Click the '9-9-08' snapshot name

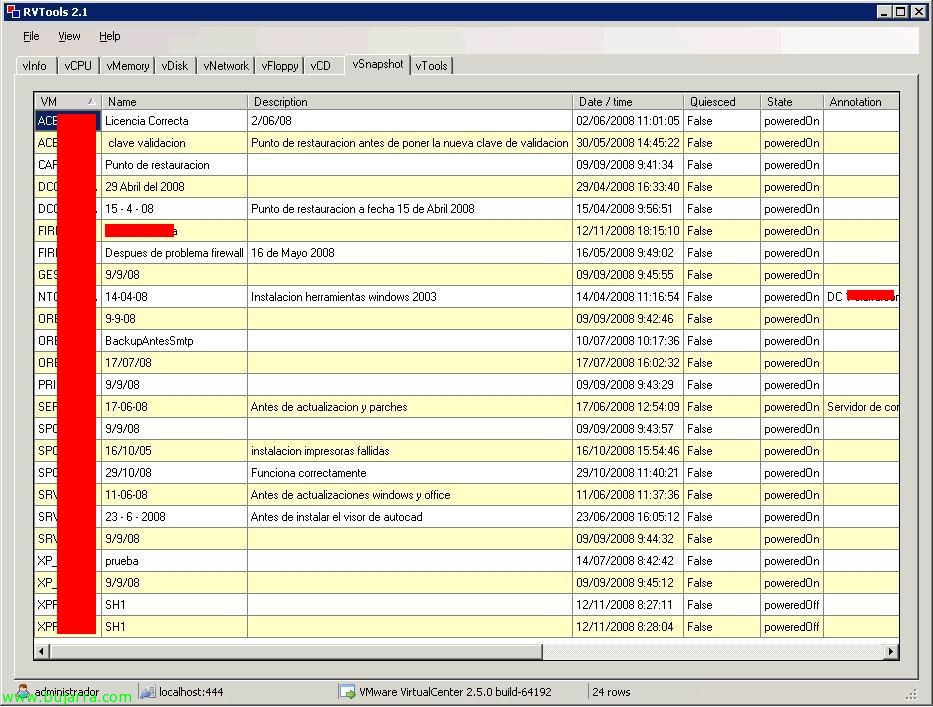click(120, 319)
